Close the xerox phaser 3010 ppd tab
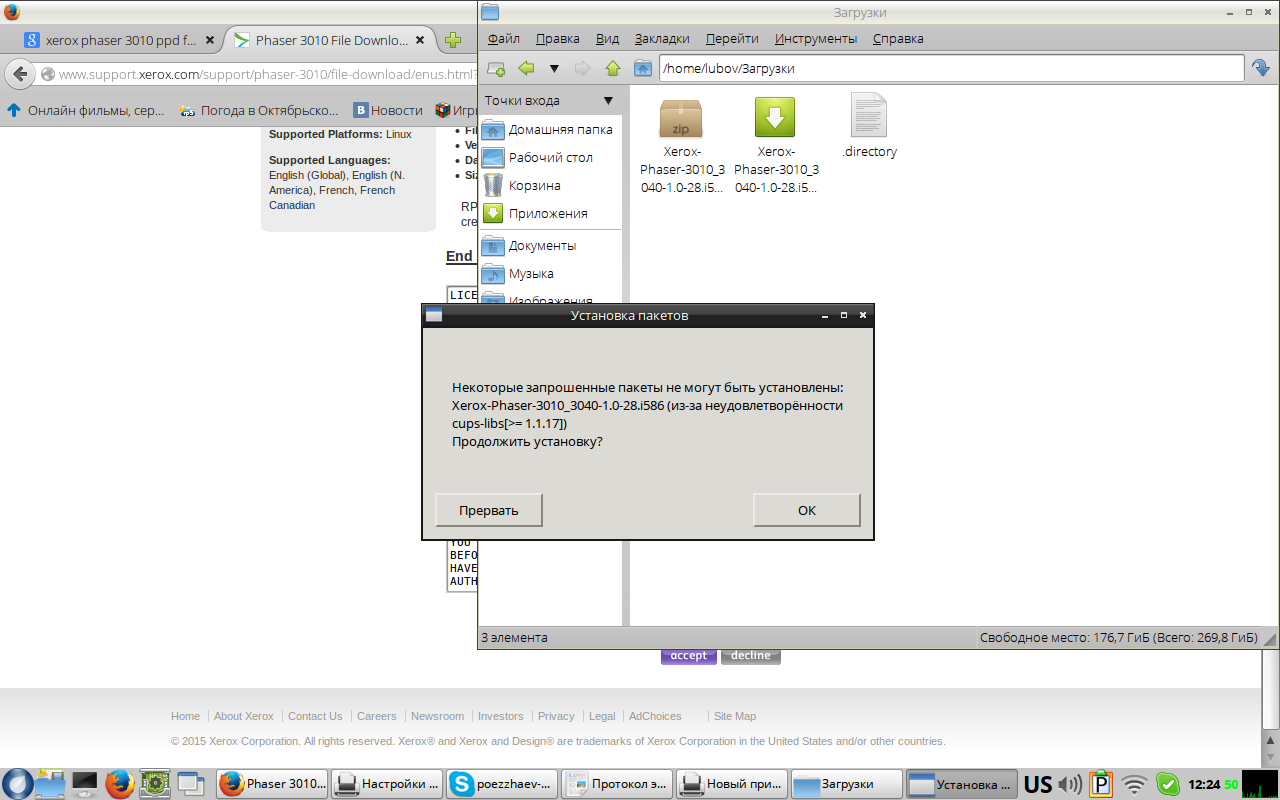The height and width of the screenshot is (800, 1280). [x=210, y=41]
